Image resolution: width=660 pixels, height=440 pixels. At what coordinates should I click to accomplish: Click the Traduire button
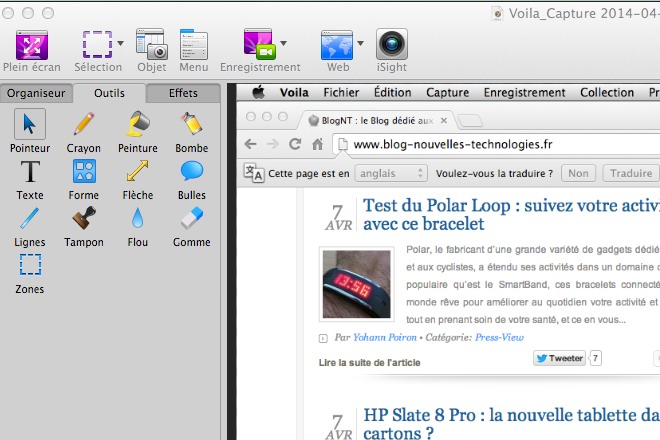pos(631,173)
